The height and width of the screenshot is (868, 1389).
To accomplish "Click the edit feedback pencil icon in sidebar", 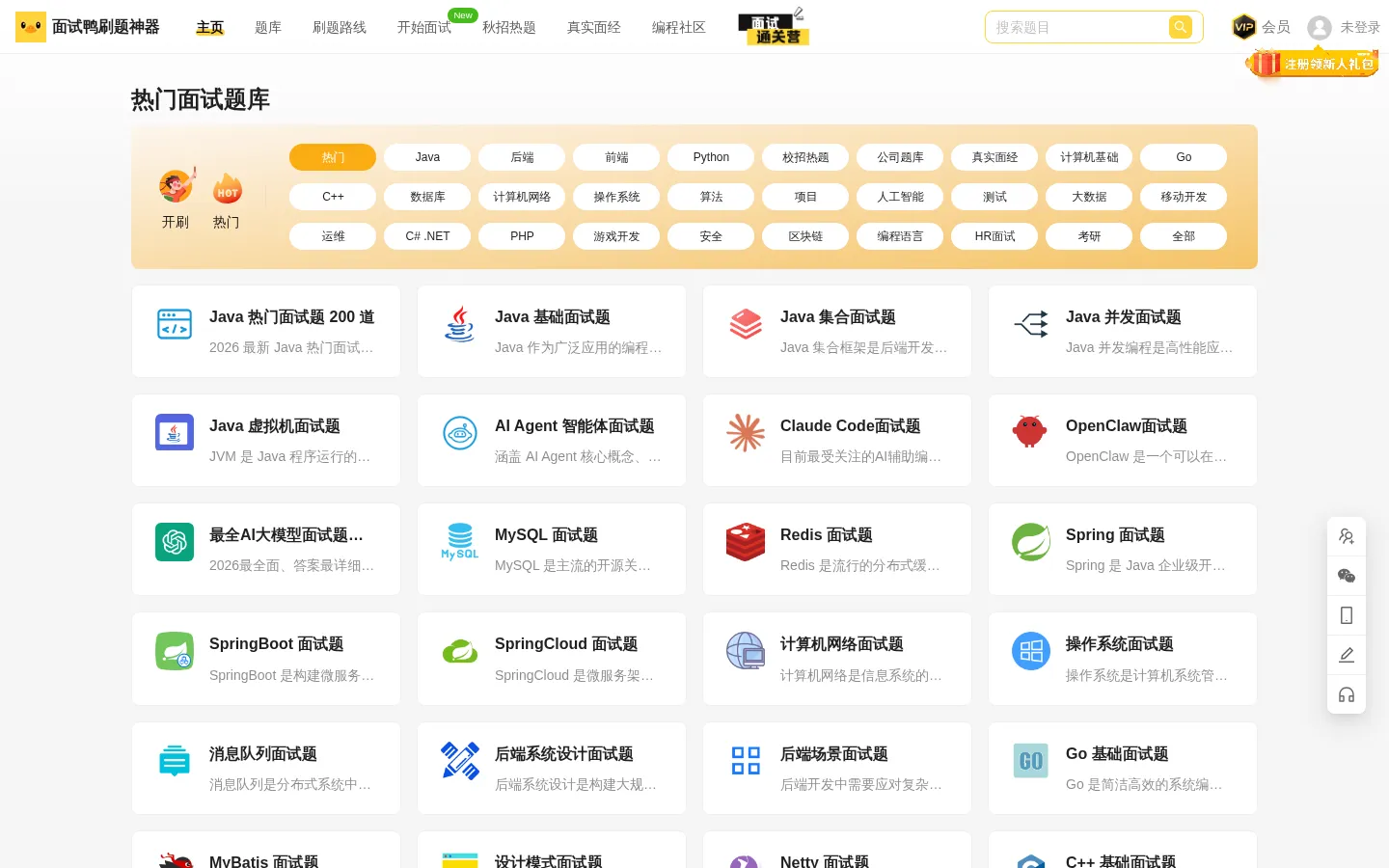I will tap(1347, 655).
